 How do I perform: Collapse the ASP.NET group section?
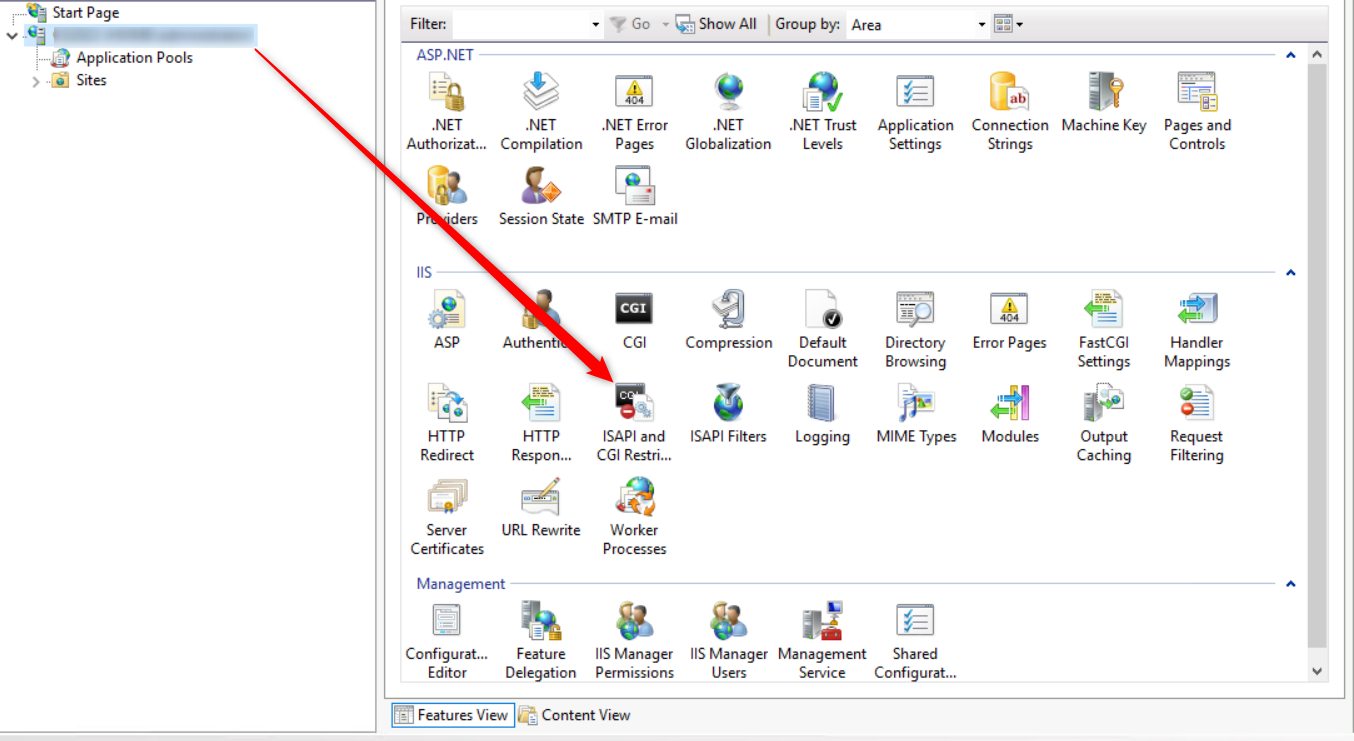click(1290, 56)
